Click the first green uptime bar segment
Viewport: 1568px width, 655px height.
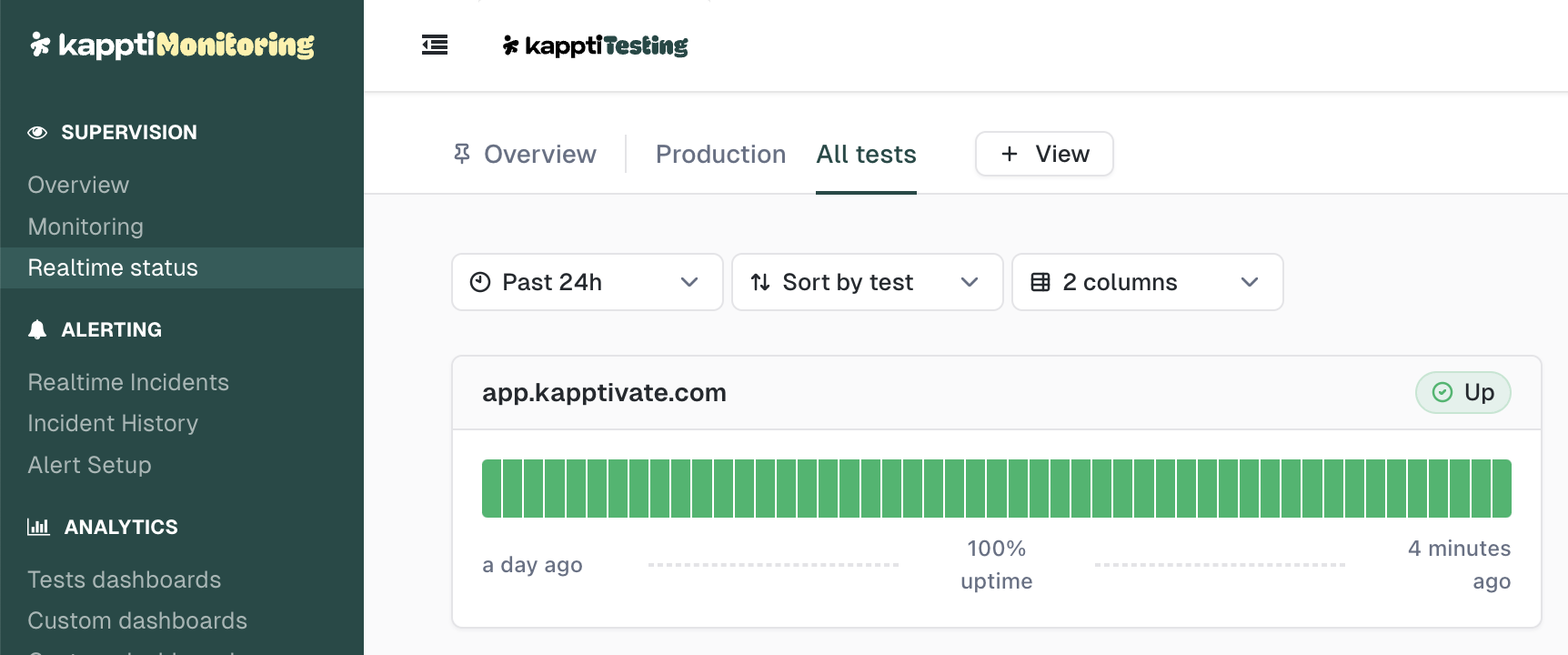[492, 489]
